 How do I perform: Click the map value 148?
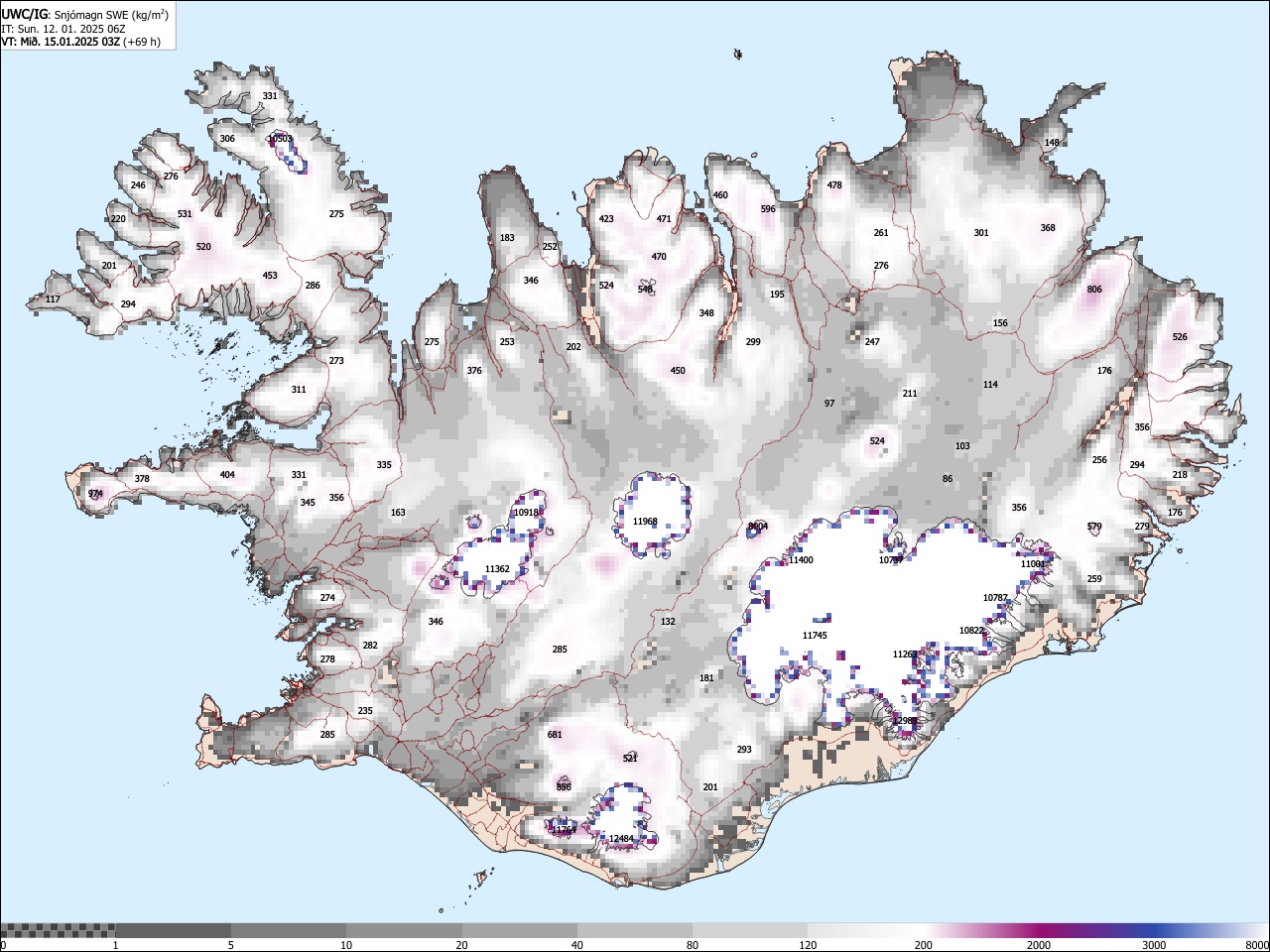(1052, 143)
